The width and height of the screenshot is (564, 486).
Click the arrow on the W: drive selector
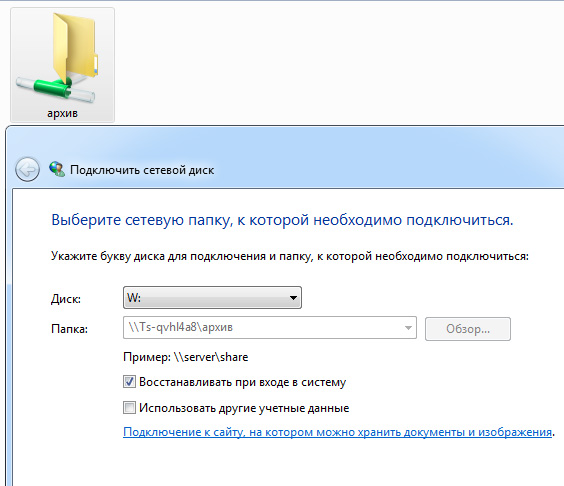(293, 297)
